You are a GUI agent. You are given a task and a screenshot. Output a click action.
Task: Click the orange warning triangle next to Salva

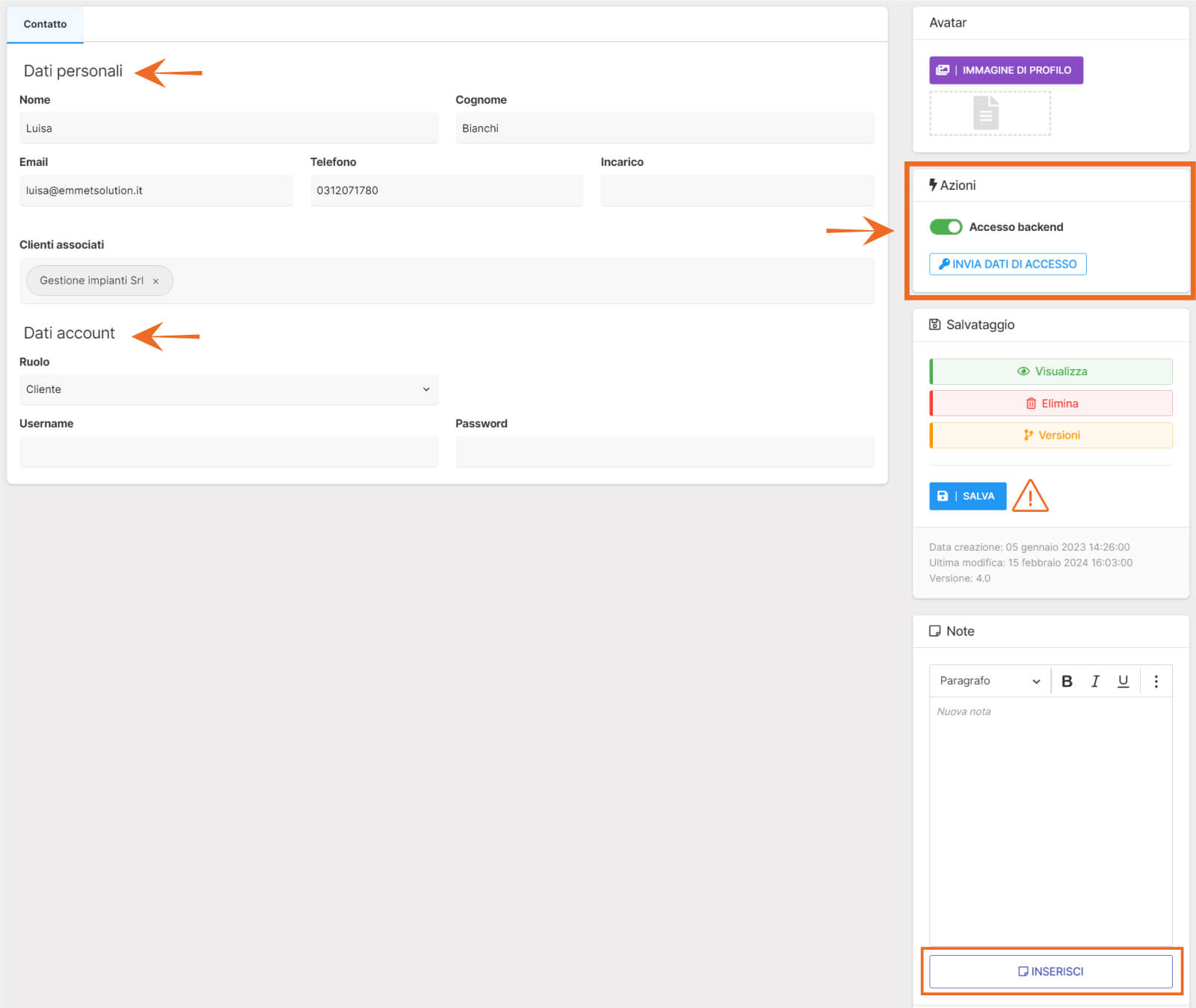pos(1030,496)
